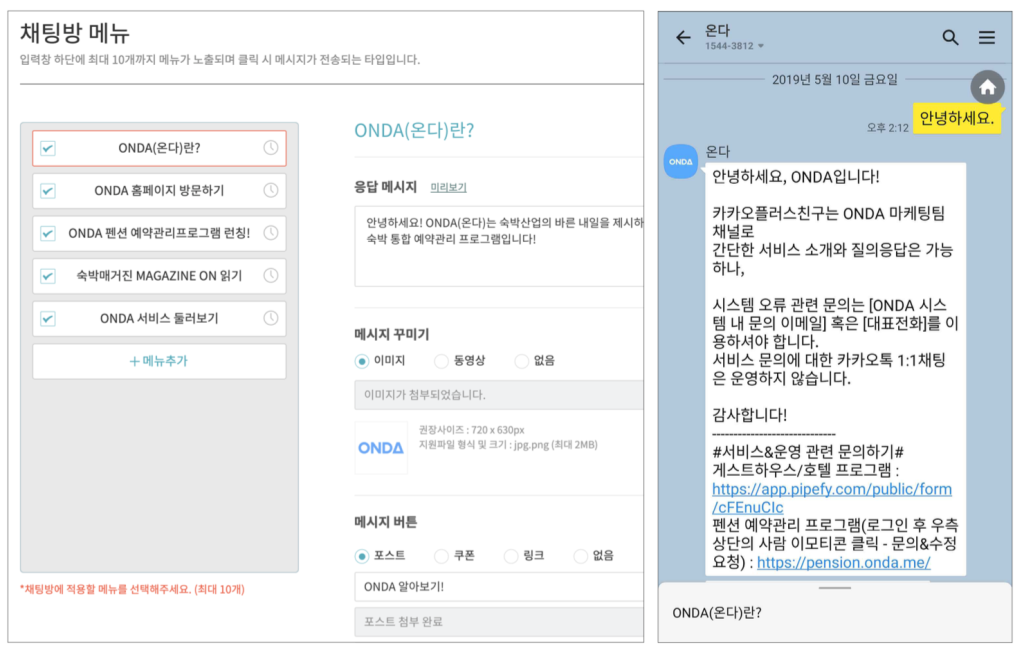Click the ONDA 알아보기! button text field
The image size is (1024, 650).
coord(499,587)
